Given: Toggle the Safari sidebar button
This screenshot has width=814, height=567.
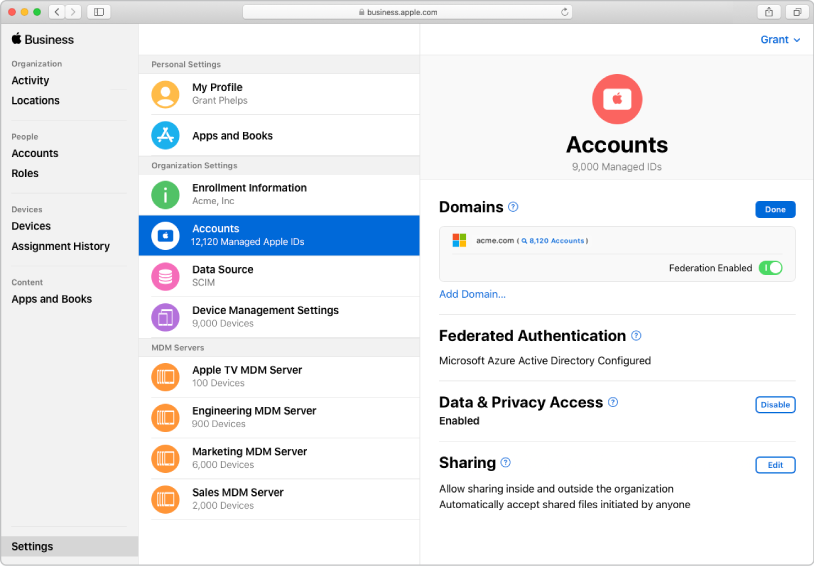Looking at the screenshot, I should click(99, 12).
